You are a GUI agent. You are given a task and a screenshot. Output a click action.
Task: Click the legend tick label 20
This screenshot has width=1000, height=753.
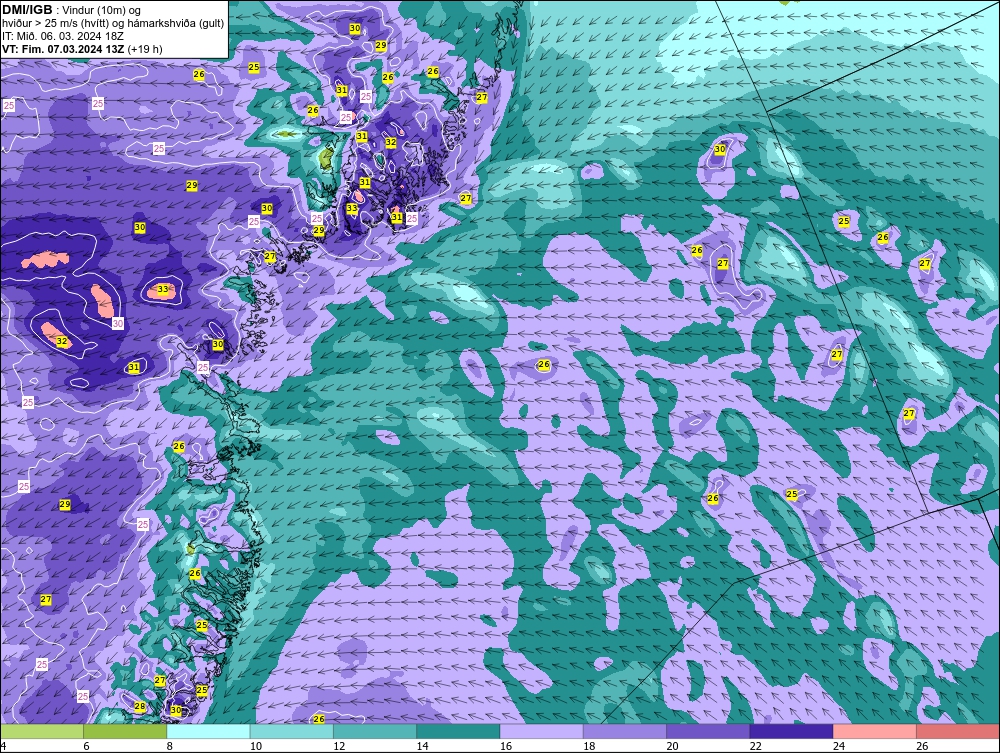[x=672, y=746]
